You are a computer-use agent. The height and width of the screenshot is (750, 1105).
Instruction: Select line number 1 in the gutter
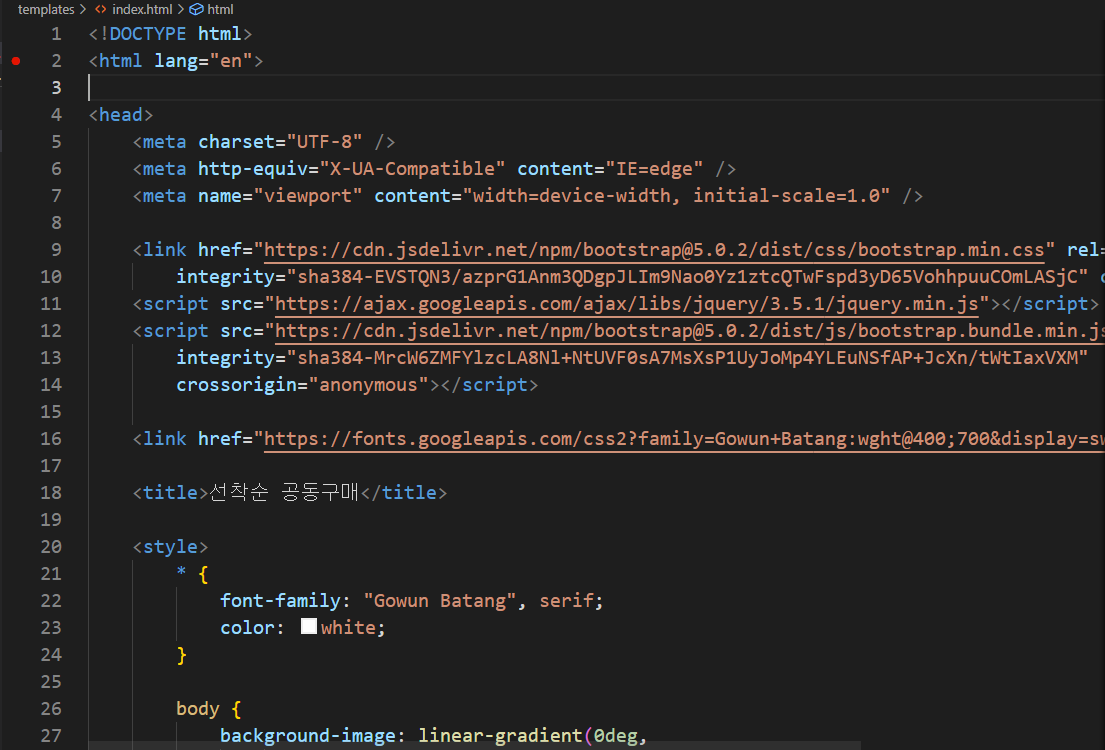coord(56,34)
